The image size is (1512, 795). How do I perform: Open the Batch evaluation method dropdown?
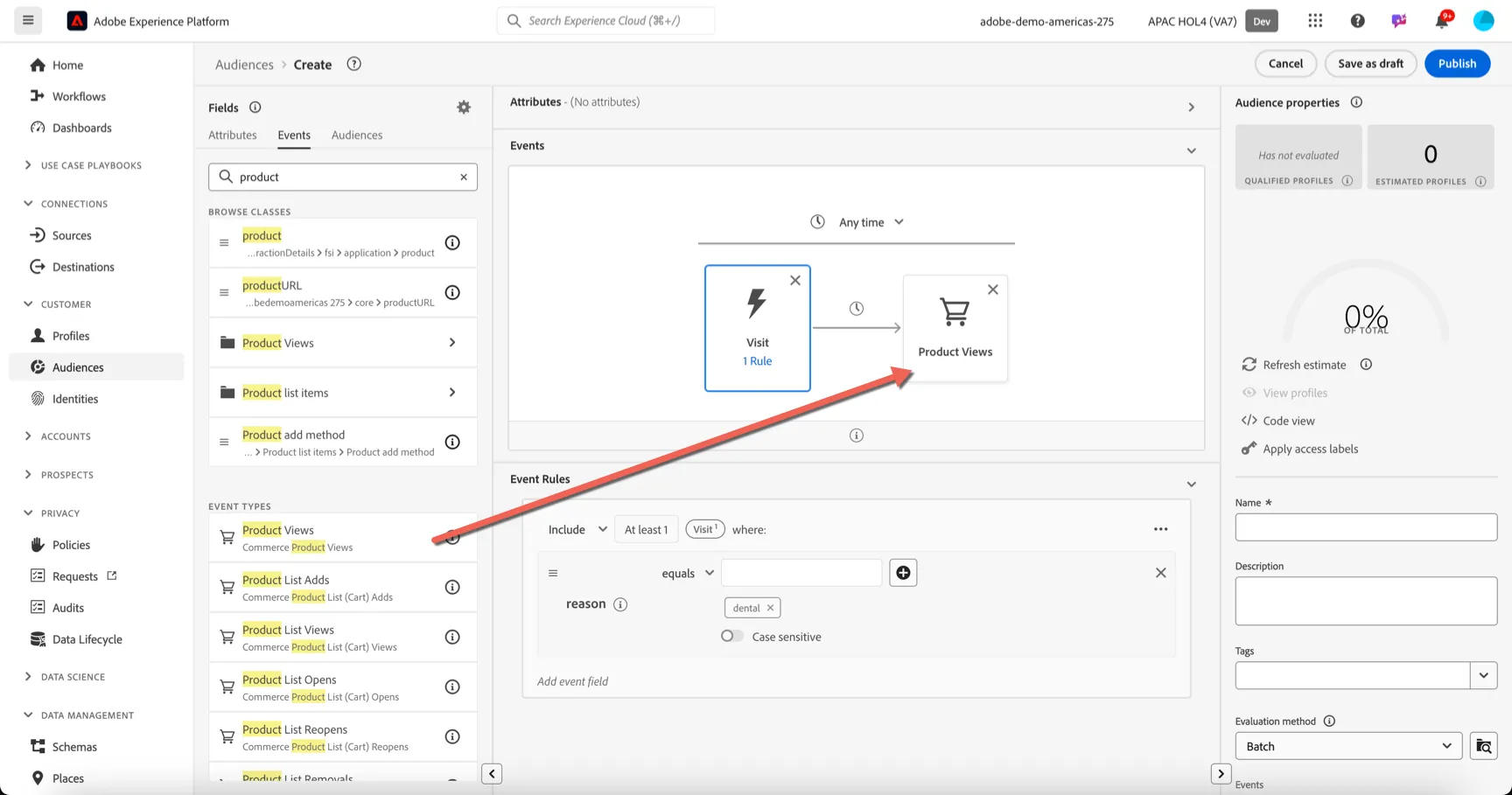(x=1348, y=746)
